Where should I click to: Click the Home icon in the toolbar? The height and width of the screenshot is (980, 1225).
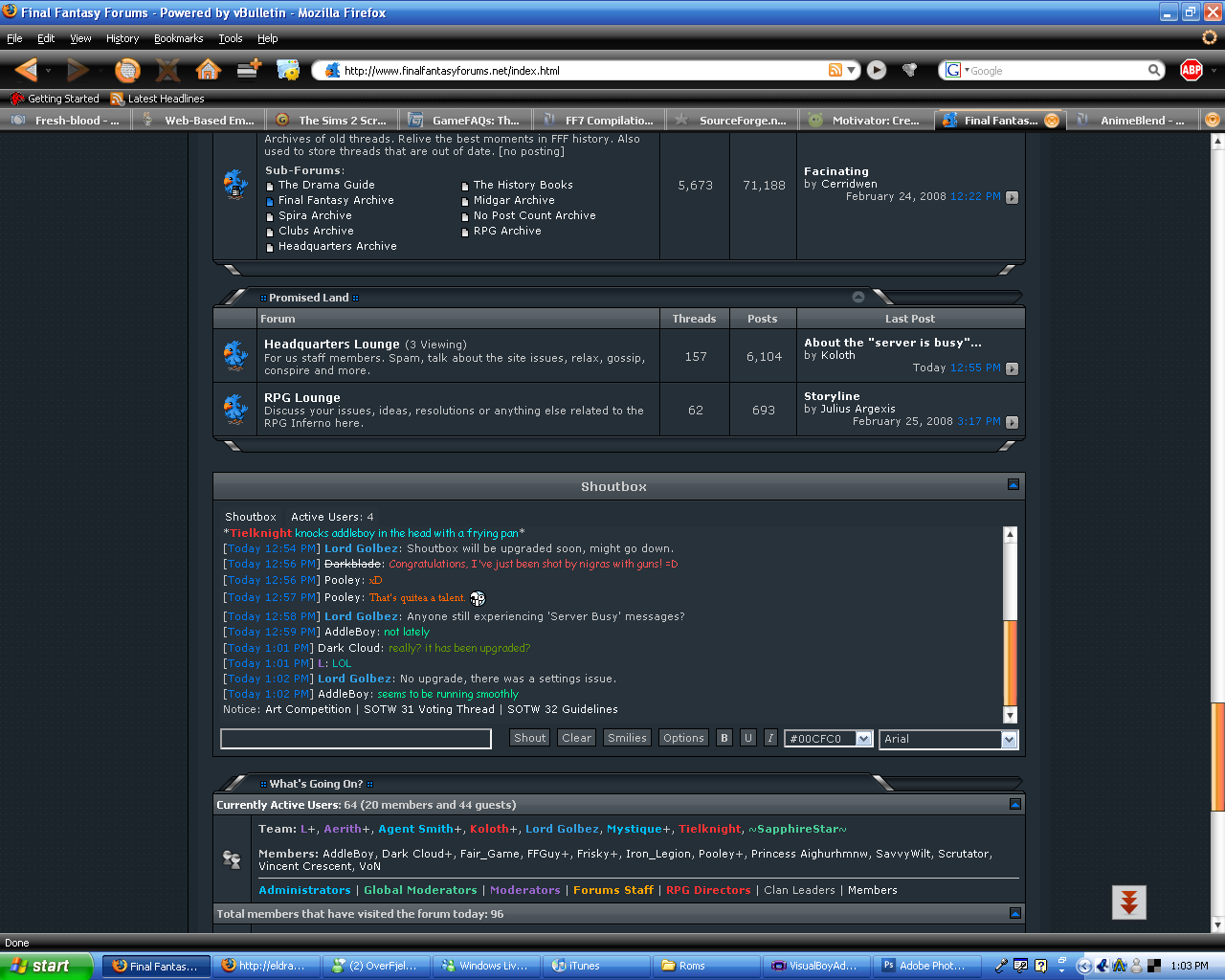208,70
